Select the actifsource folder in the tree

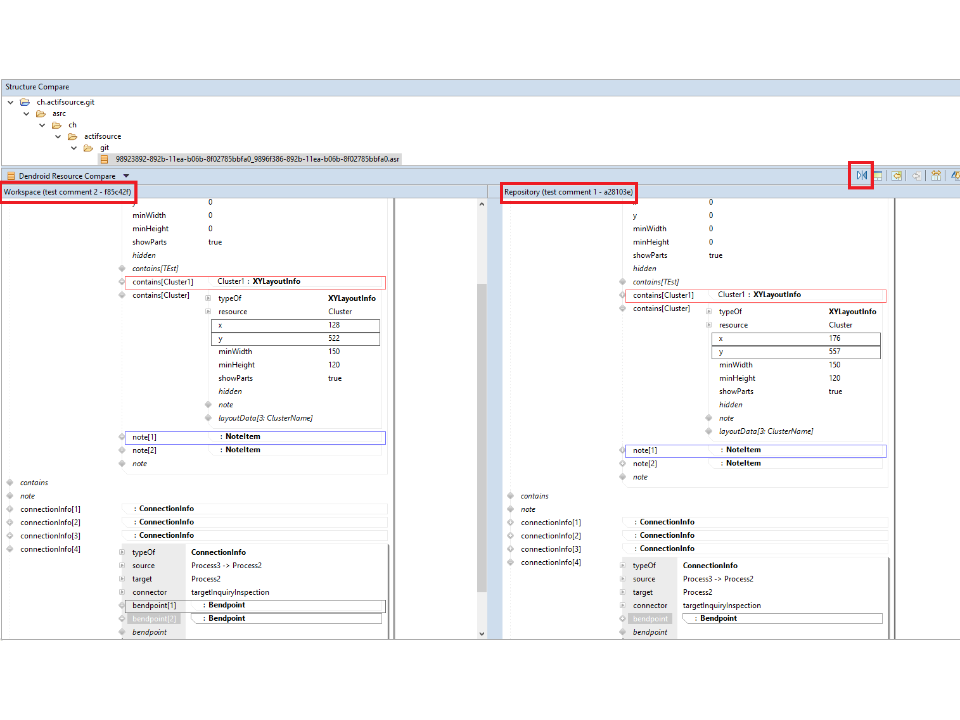102,136
